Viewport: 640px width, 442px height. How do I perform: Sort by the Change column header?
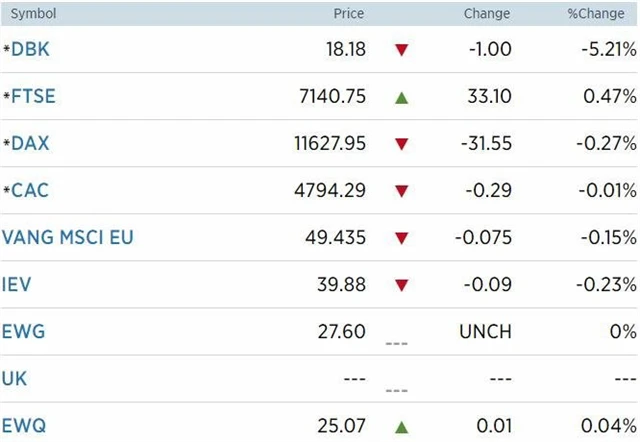(x=487, y=14)
